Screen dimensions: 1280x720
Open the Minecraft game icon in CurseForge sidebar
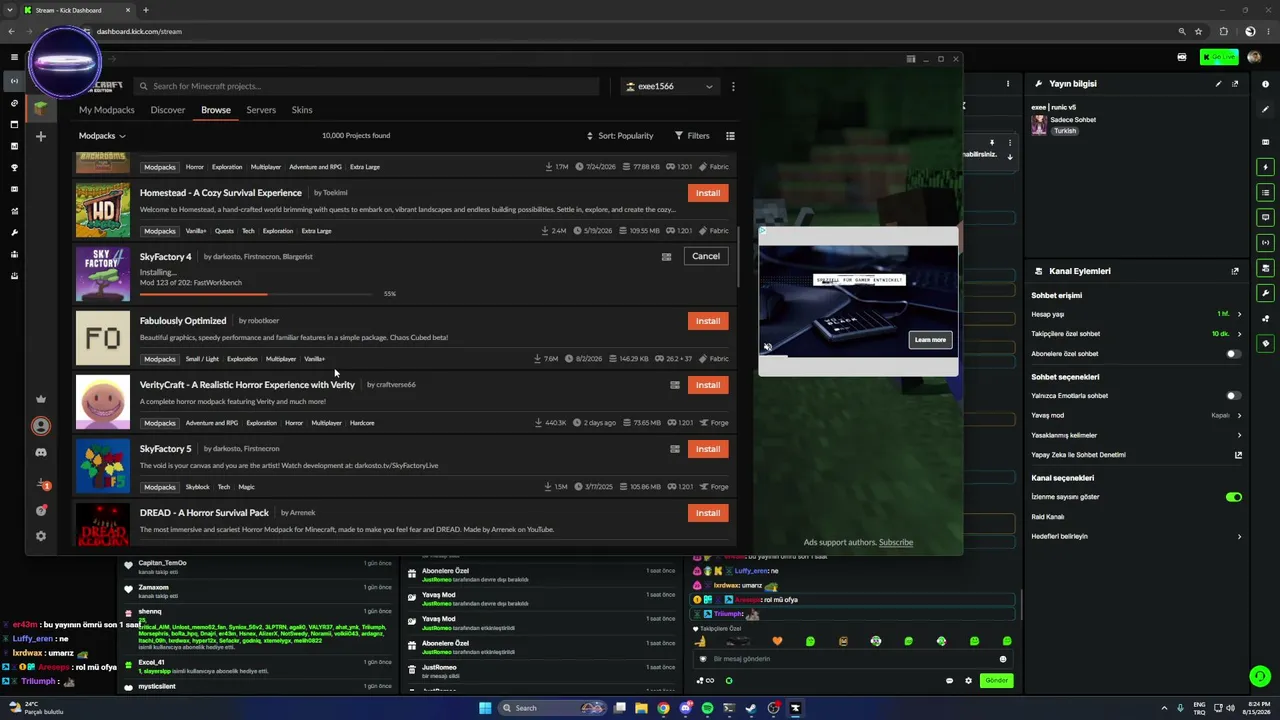41,108
